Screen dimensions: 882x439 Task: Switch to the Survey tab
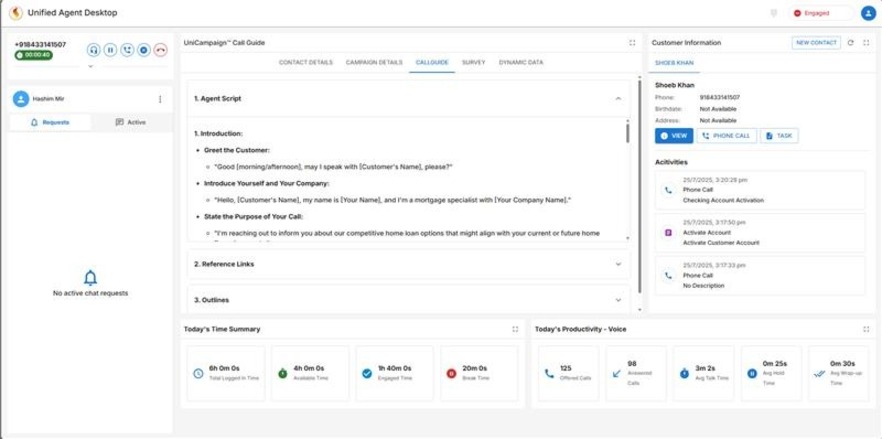[x=472, y=62]
